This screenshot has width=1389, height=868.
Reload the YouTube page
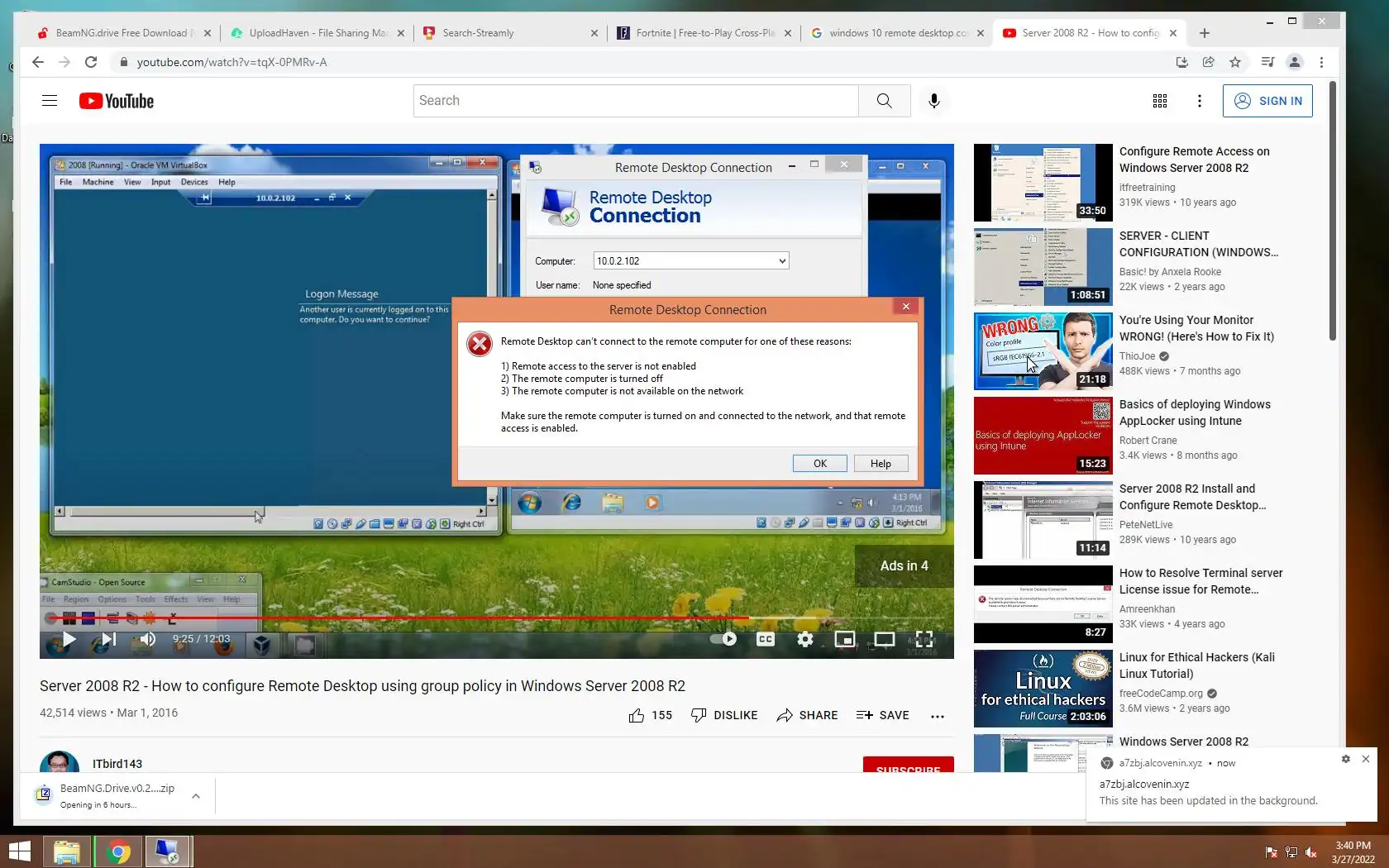91,62
